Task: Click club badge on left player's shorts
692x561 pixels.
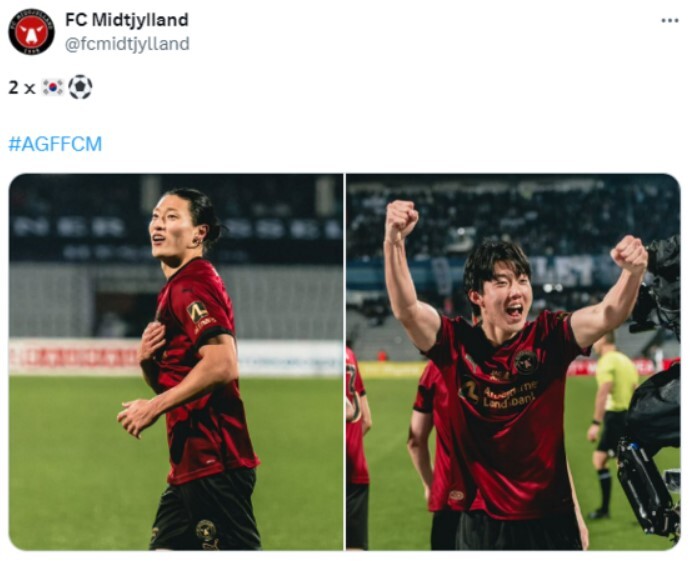Action: click(x=206, y=531)
